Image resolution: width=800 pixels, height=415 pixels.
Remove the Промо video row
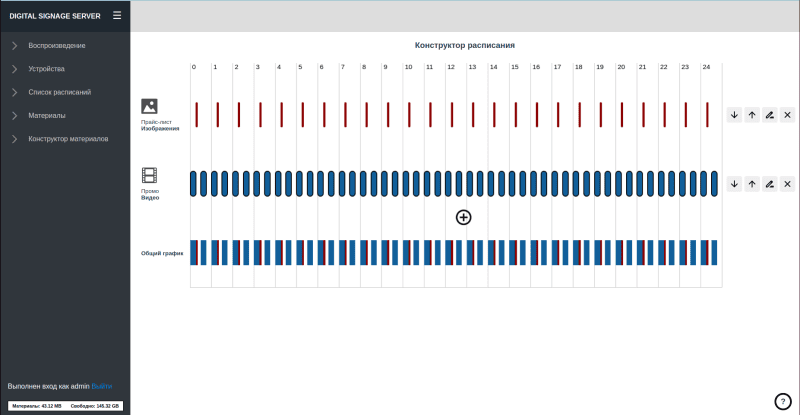click(787, 184)
